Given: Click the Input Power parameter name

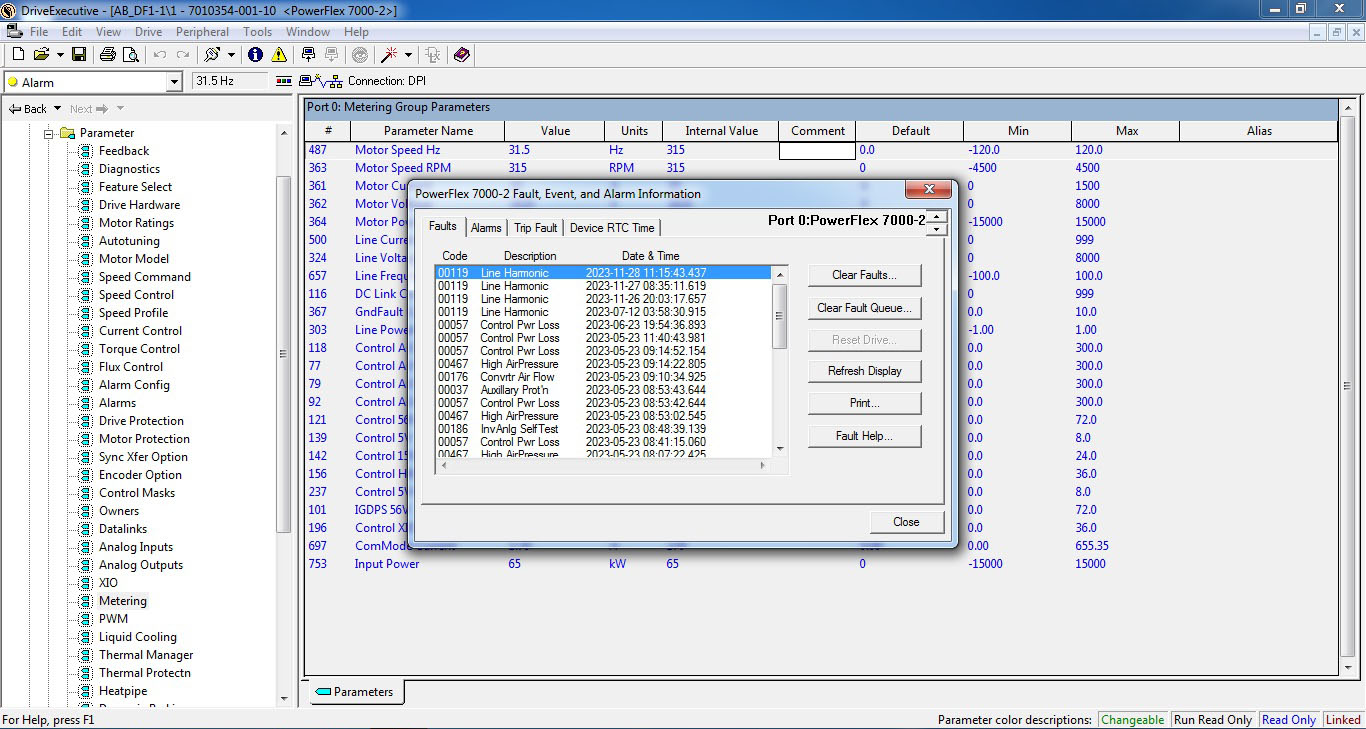Looking at the screenshot, I should click(387, 564).
